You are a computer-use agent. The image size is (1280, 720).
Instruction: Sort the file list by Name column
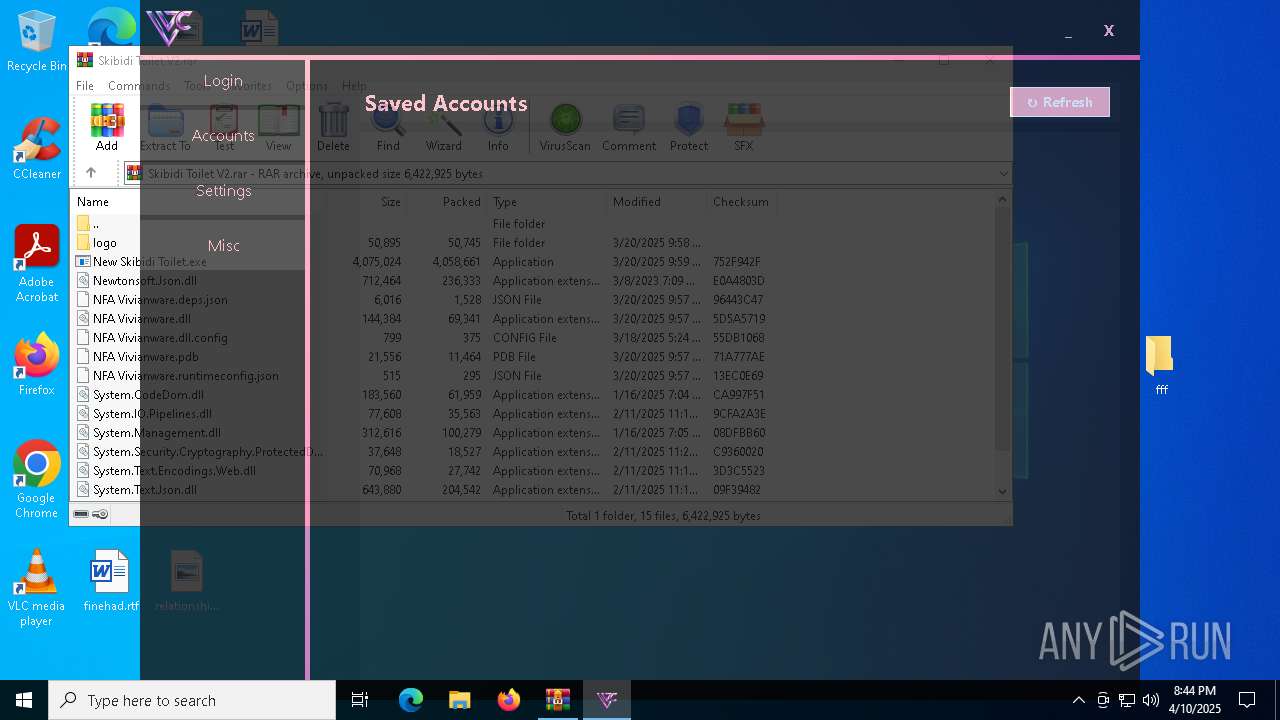93,202
